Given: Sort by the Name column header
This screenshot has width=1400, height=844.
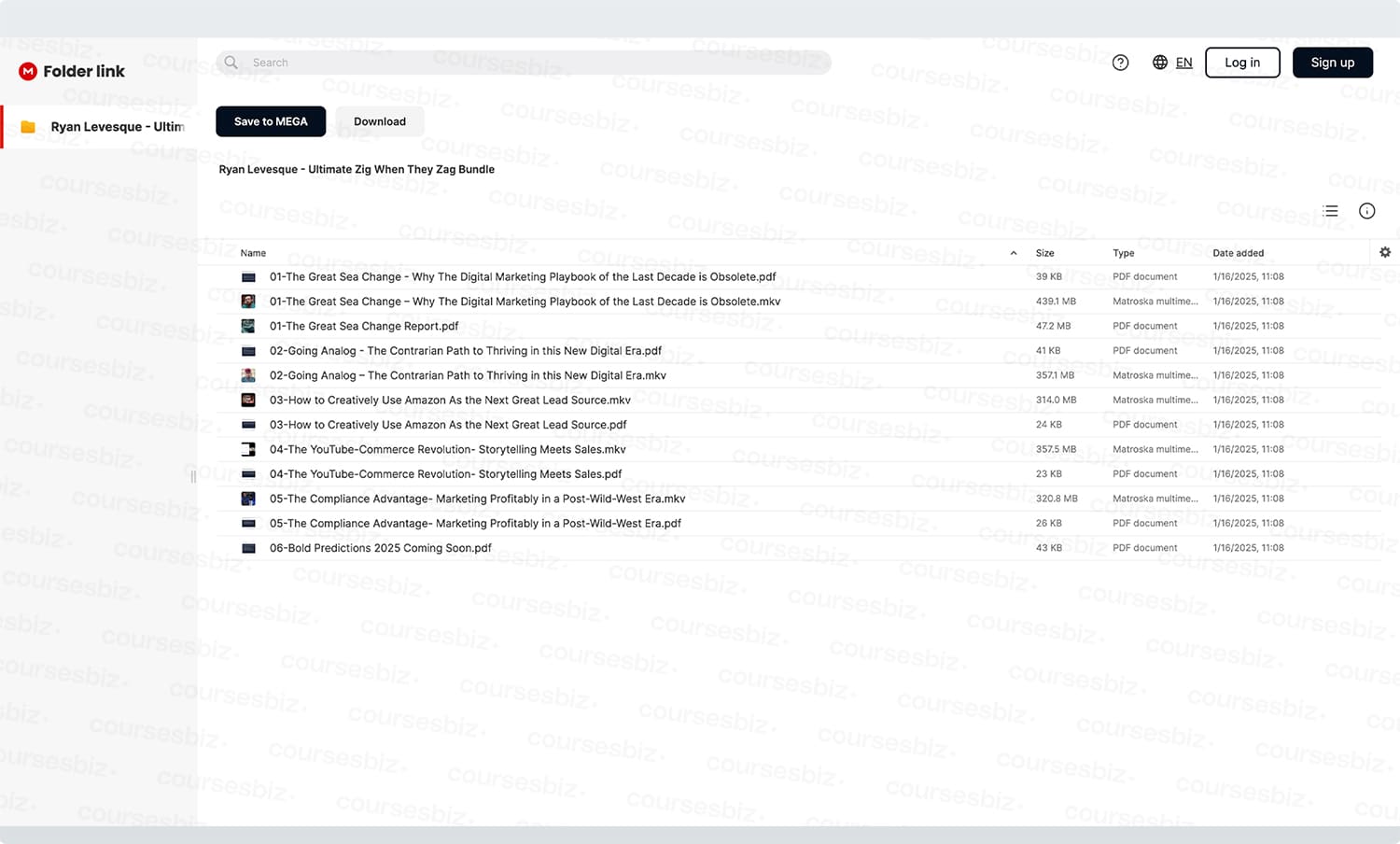Looking at the screenshot, I should click(x=253, y=253).
